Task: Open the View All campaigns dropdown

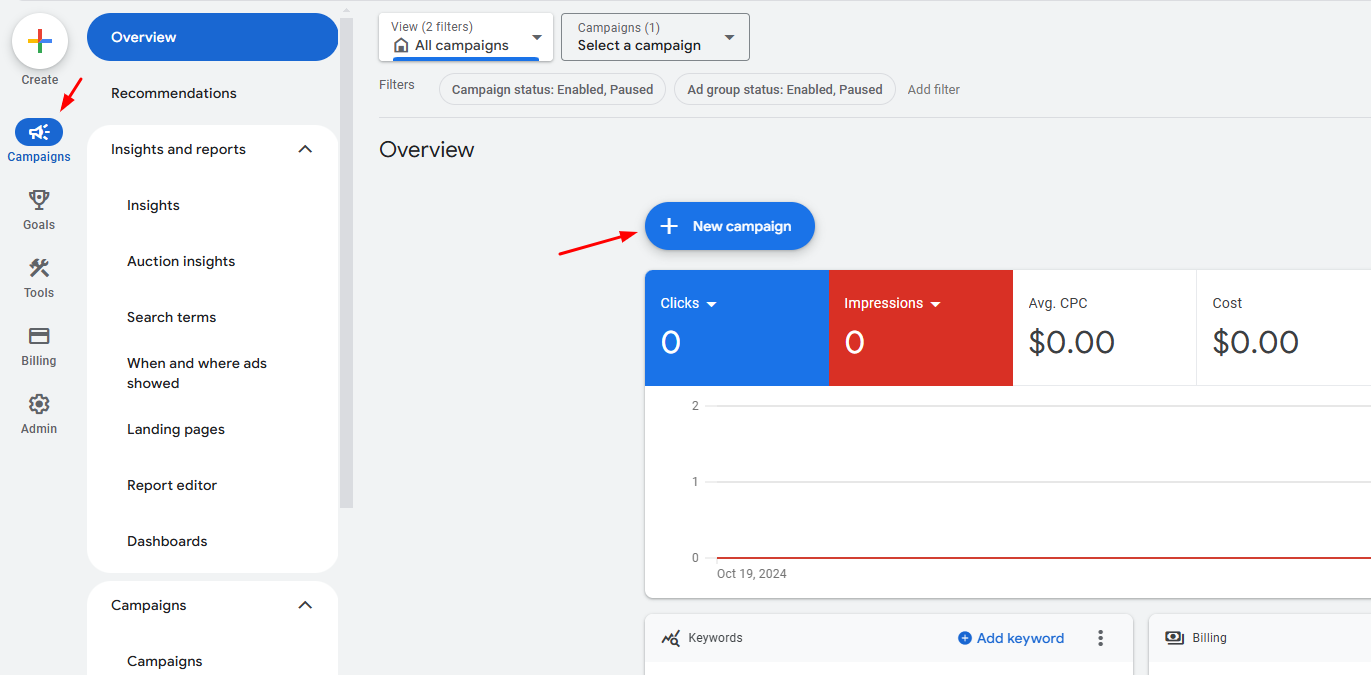Action: pos(466,37)
